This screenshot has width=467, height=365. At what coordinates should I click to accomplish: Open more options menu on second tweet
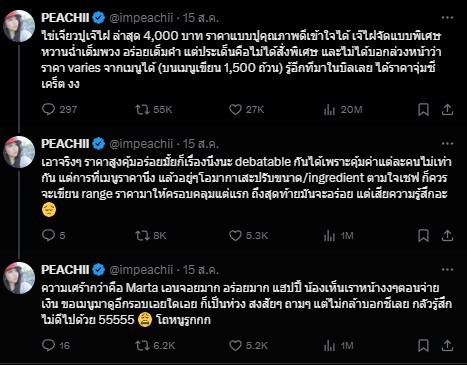(x=447, y=144)
